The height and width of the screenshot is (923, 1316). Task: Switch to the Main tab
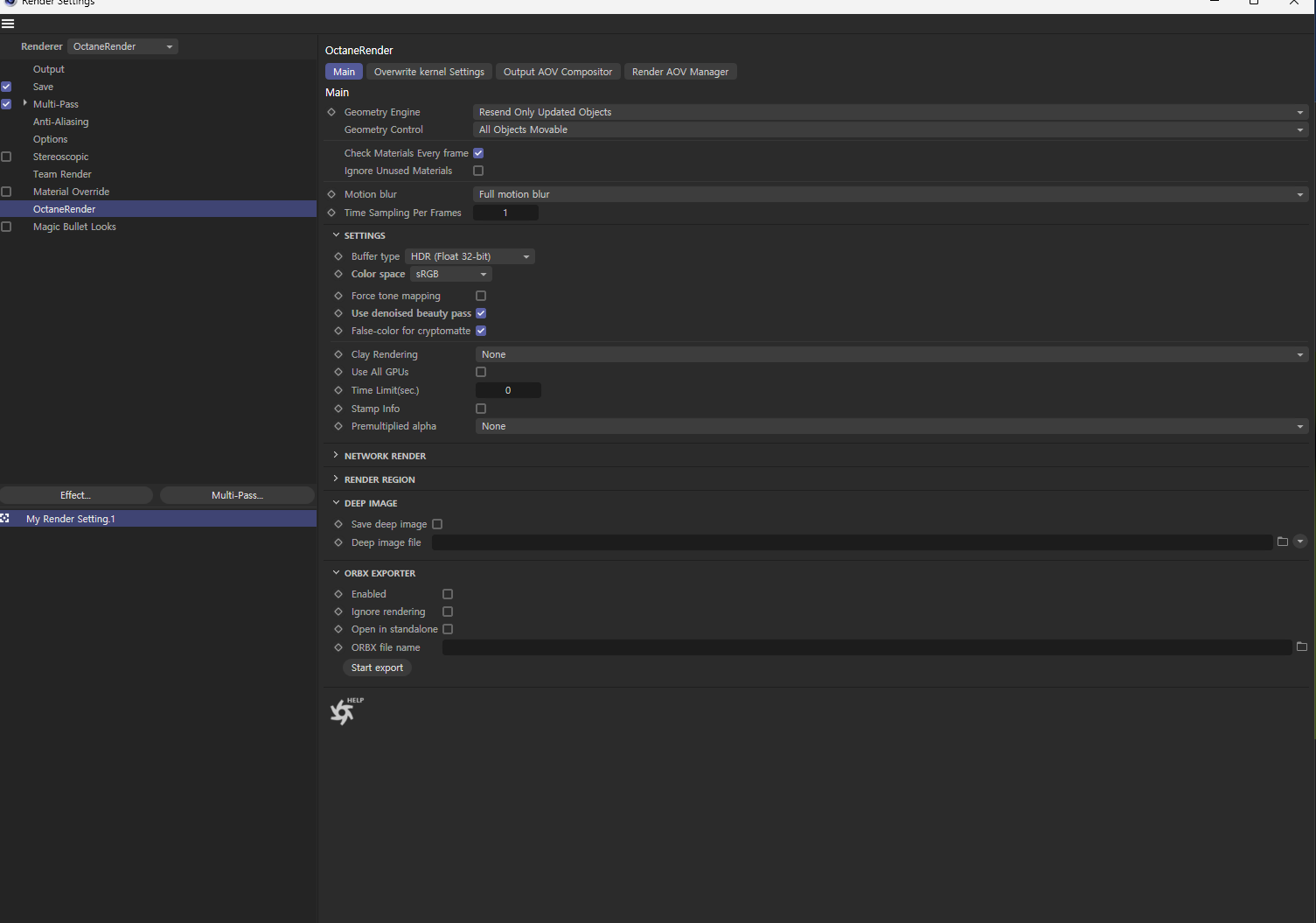[x=344, y=72]
